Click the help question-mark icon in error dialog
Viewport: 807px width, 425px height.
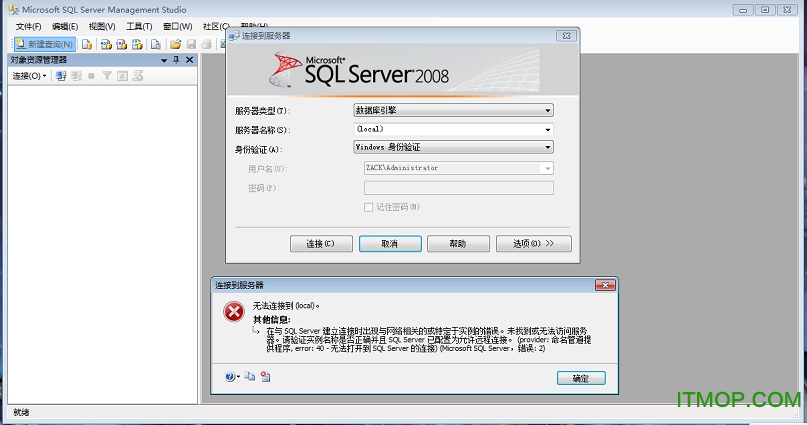tap(230, 377)
